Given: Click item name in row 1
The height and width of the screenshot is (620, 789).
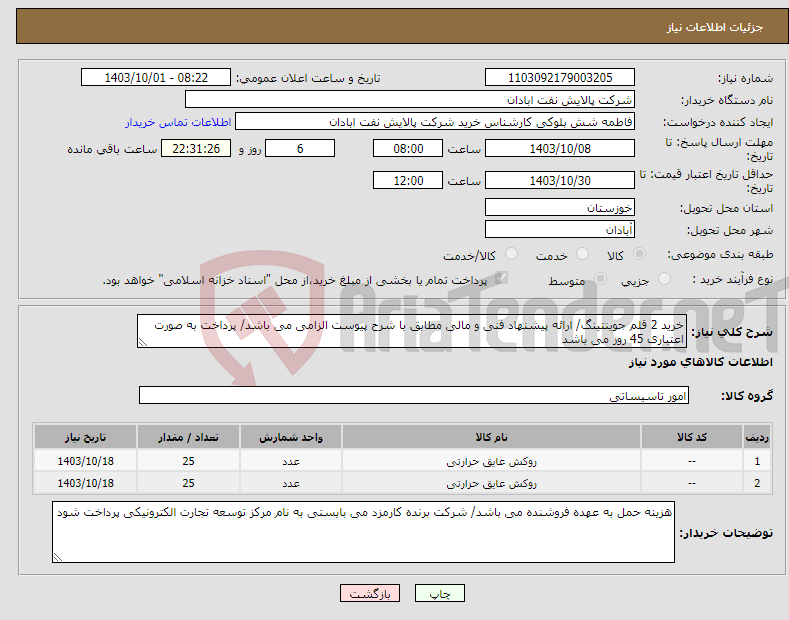Looking at the screenshot, I should pyautogui.click(x=491, y=461).
